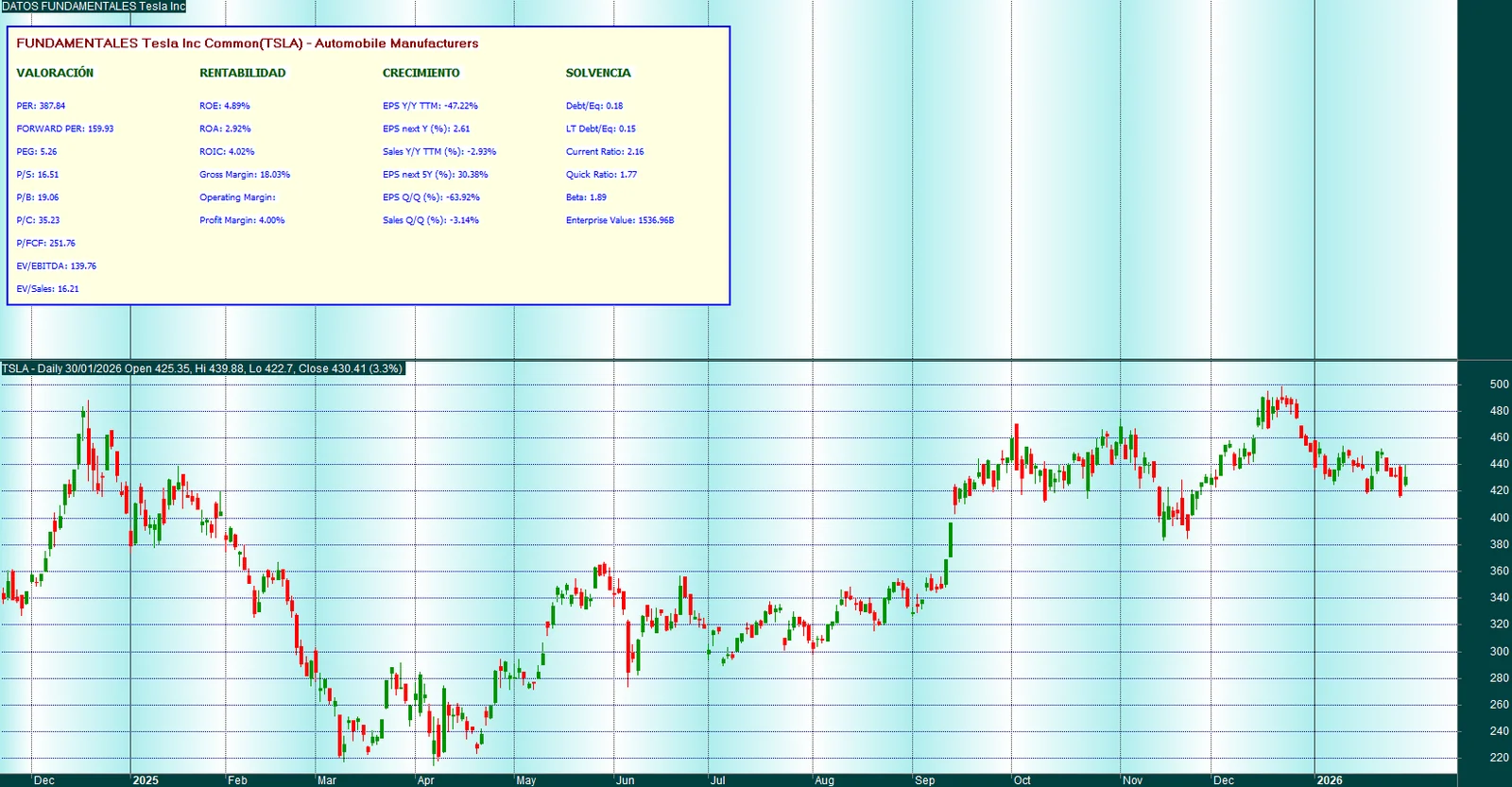Click the 2025 year marker on time axis
The width and height of the screenshot is (1512, 787).
tap(146, 780)
